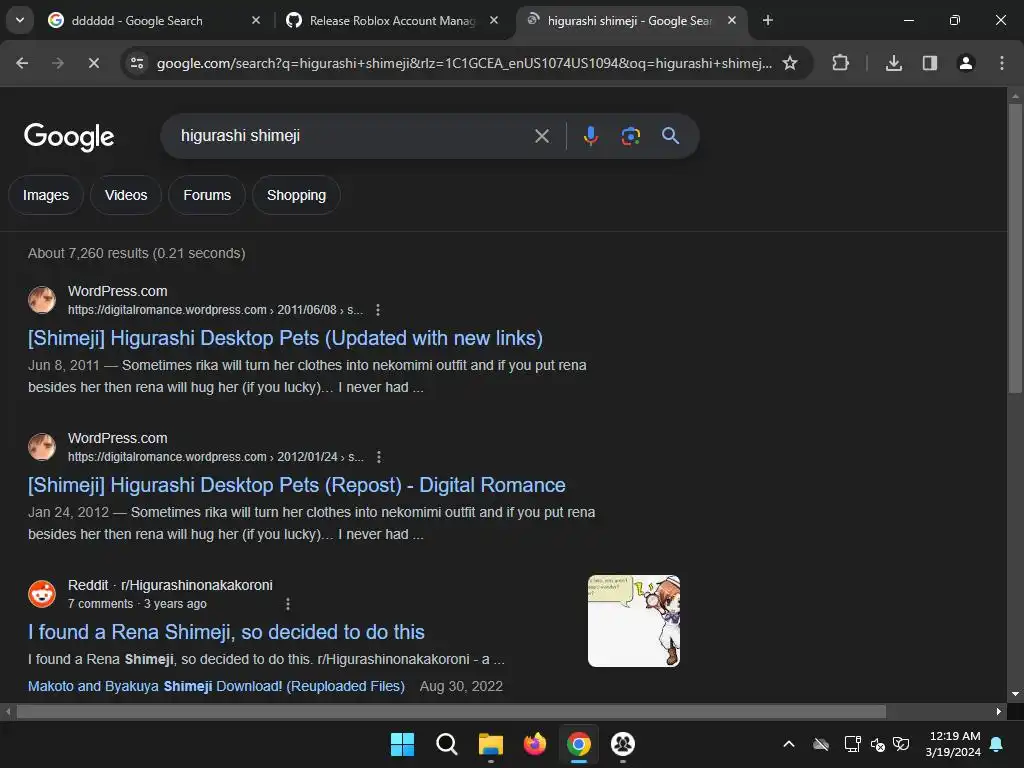The image size is (1024, 768).
Task: Close the Roblox Account Manager GitHub tab
Action: [x=494, y=20]
